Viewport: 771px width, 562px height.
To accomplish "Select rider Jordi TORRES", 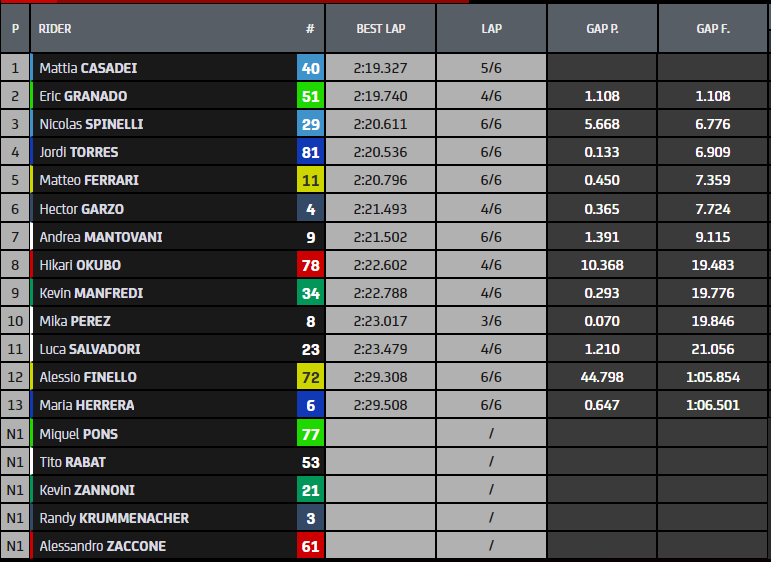I will pos(79,152).
